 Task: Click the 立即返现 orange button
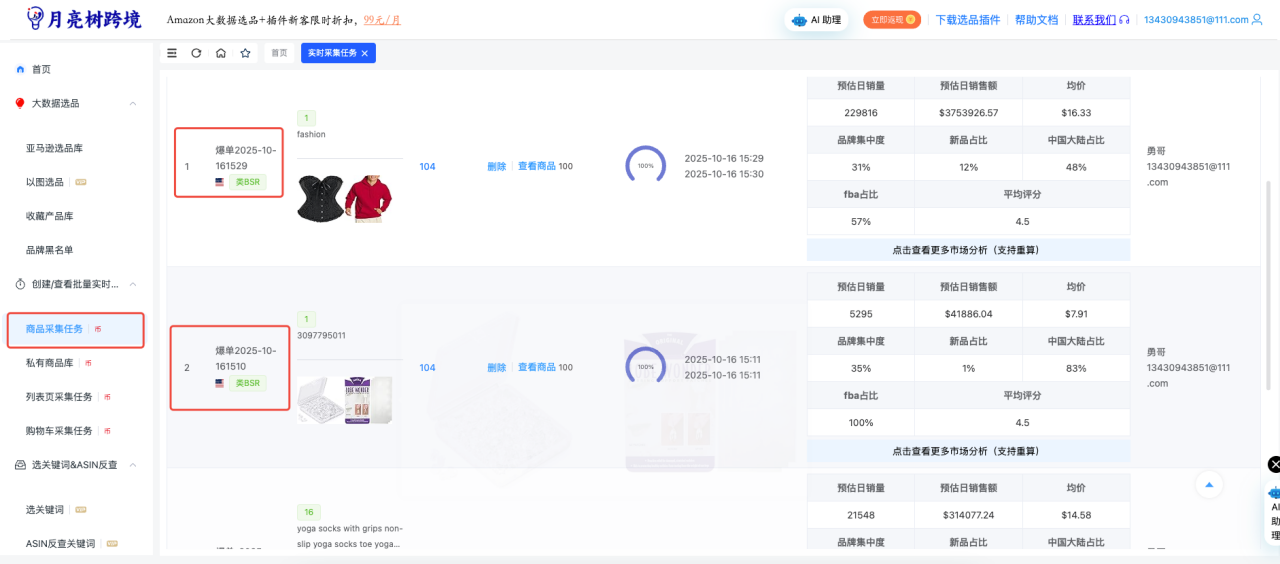pos(892,20)
